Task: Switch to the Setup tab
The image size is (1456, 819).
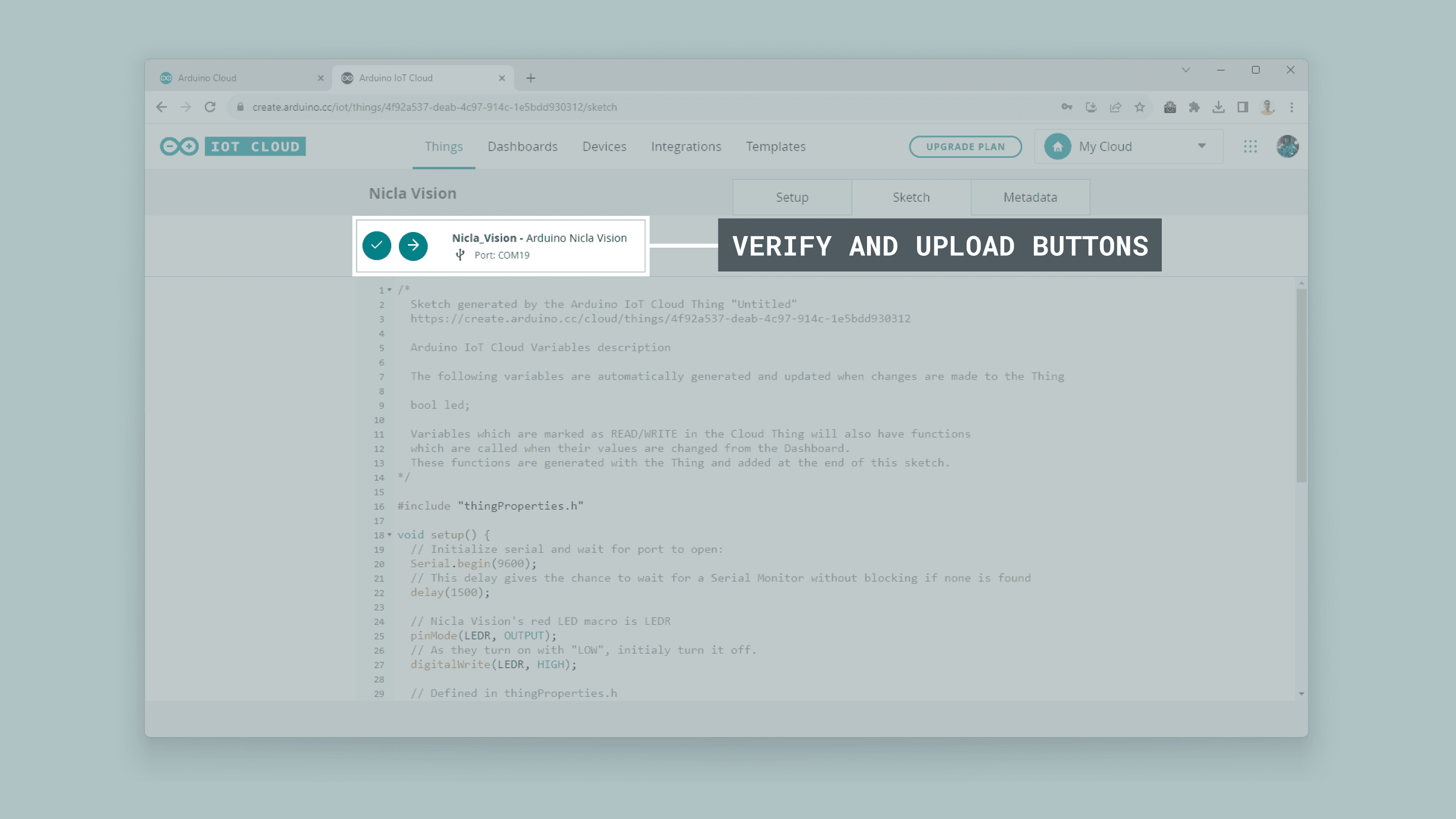Action: [792, 197]
